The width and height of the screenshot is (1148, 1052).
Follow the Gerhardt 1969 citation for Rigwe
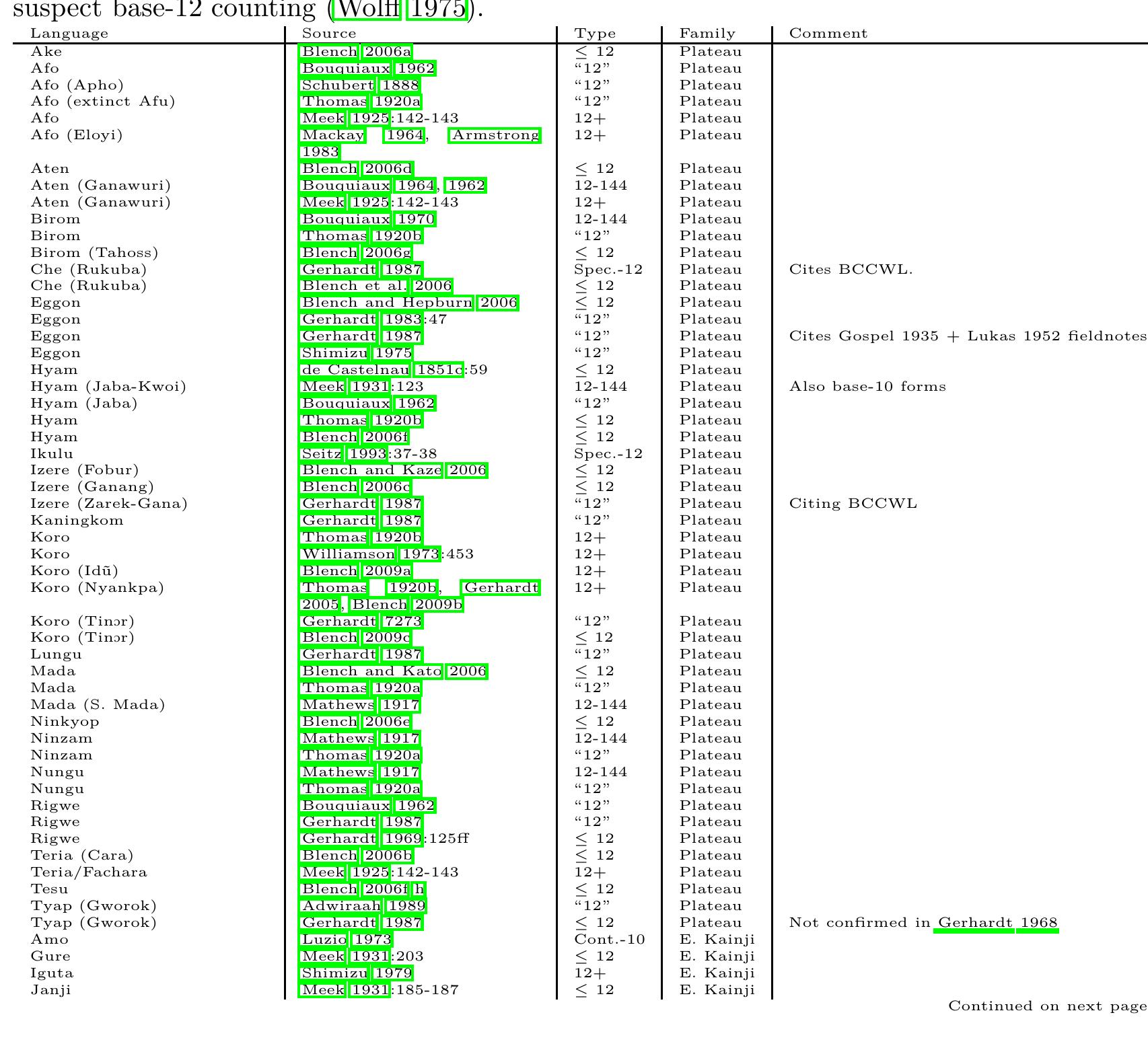click(x=361, y=839)
